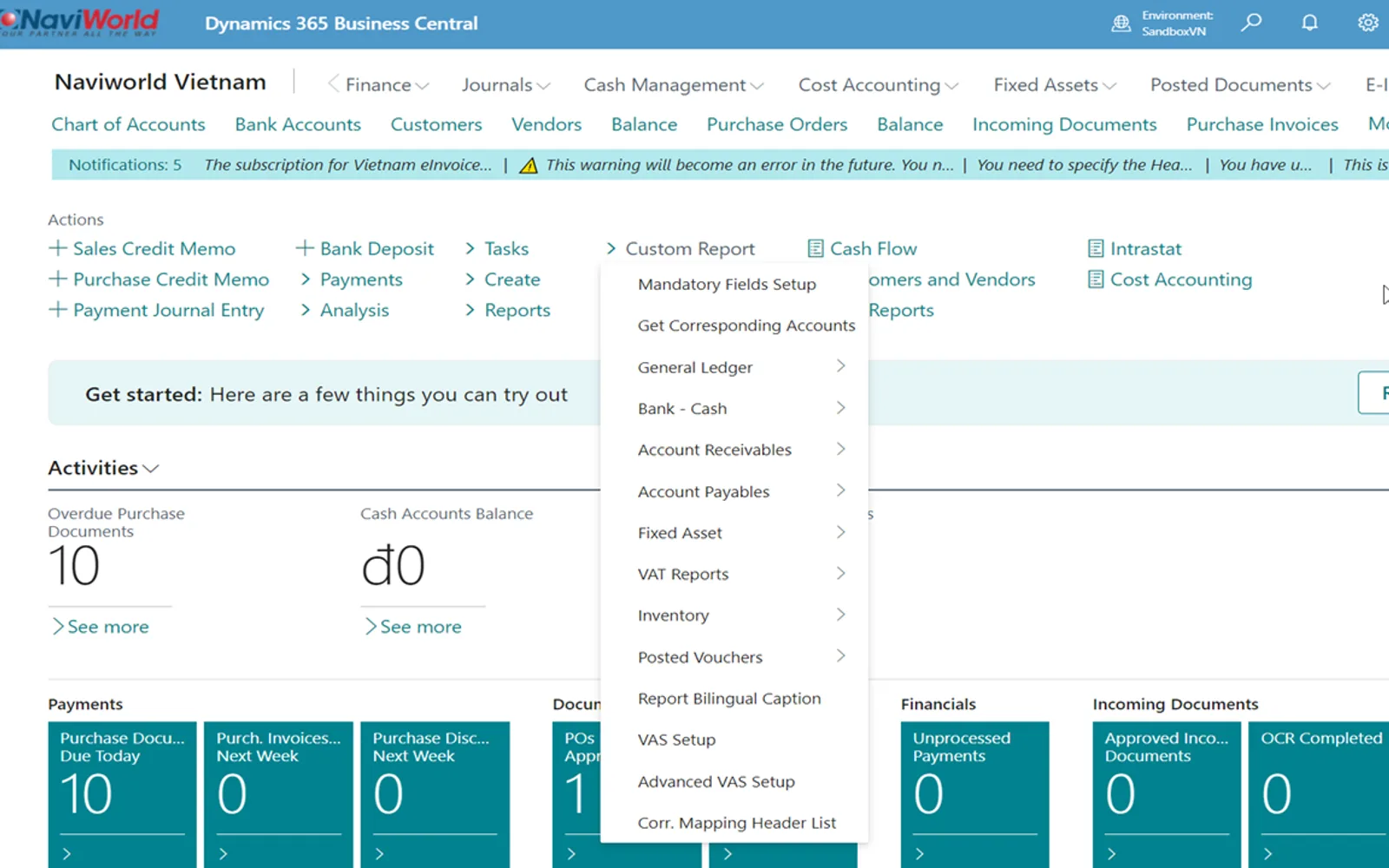The height and width of the screenshot is (868, 1389).
Task: Click plus icon beside Payment Journal Entry
Action: tap(57, 309)
